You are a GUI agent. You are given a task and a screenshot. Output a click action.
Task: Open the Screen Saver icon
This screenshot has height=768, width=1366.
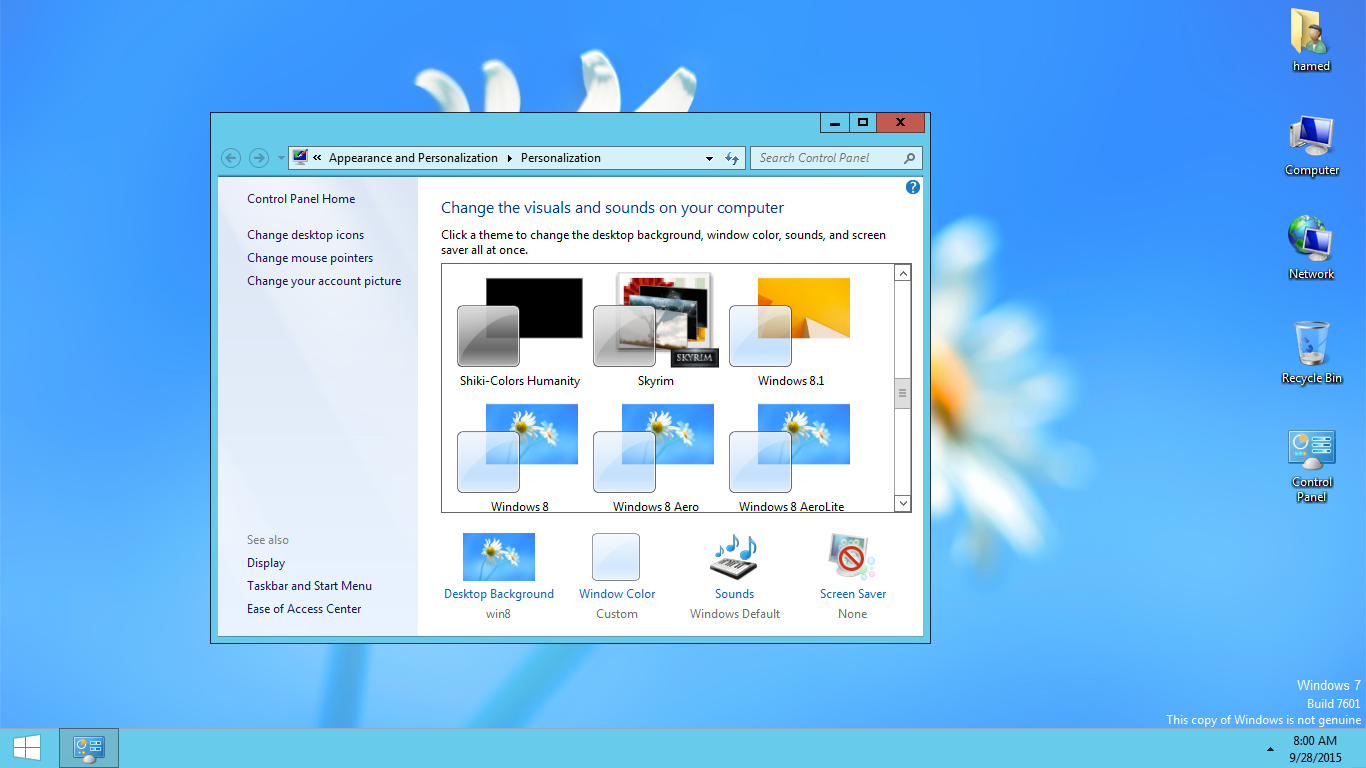pyautogui.click(x=852, y=557)
